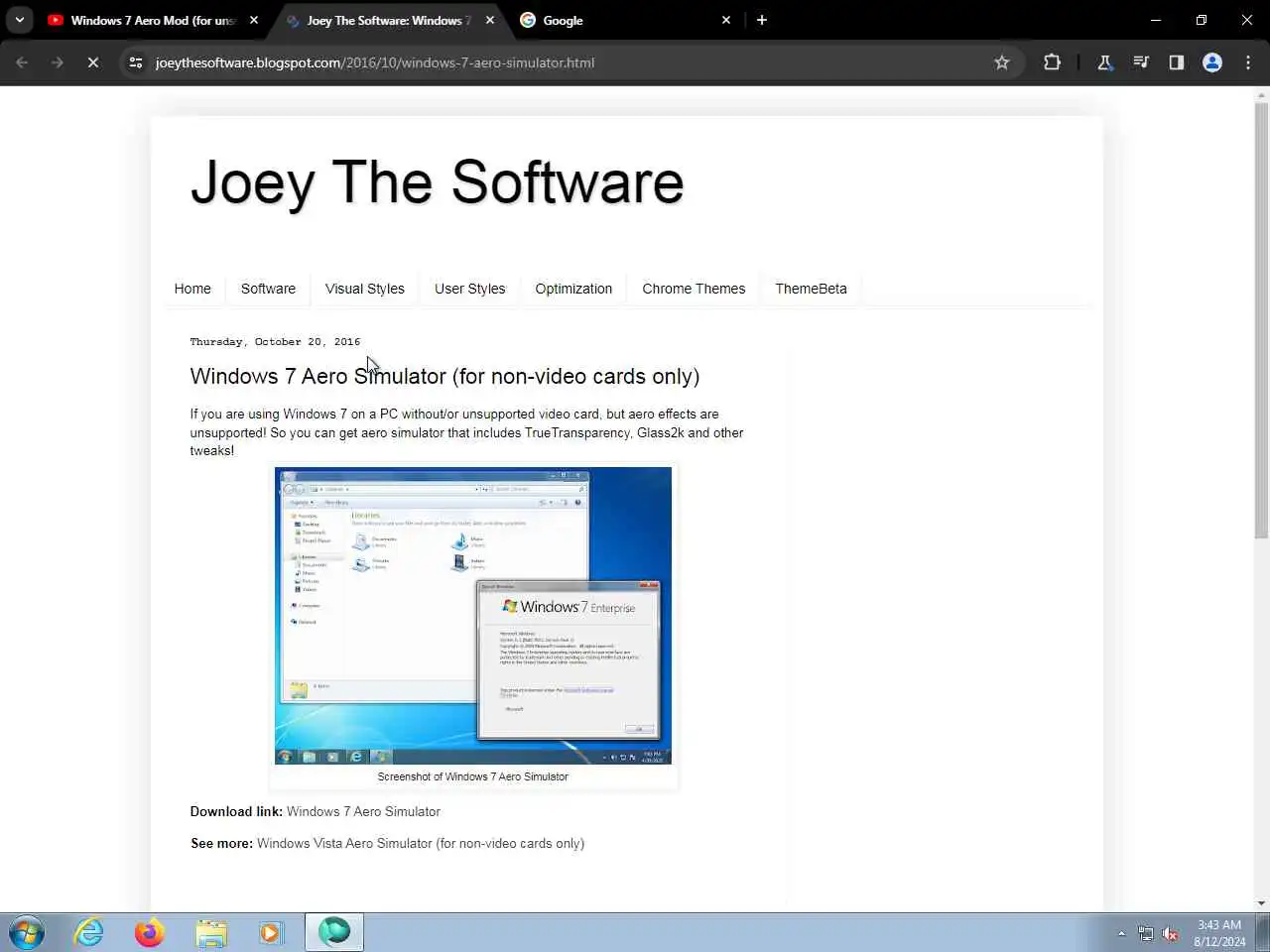Open the Extensions puzzle icon
Screen dimensions: 1270x952
1052,62
